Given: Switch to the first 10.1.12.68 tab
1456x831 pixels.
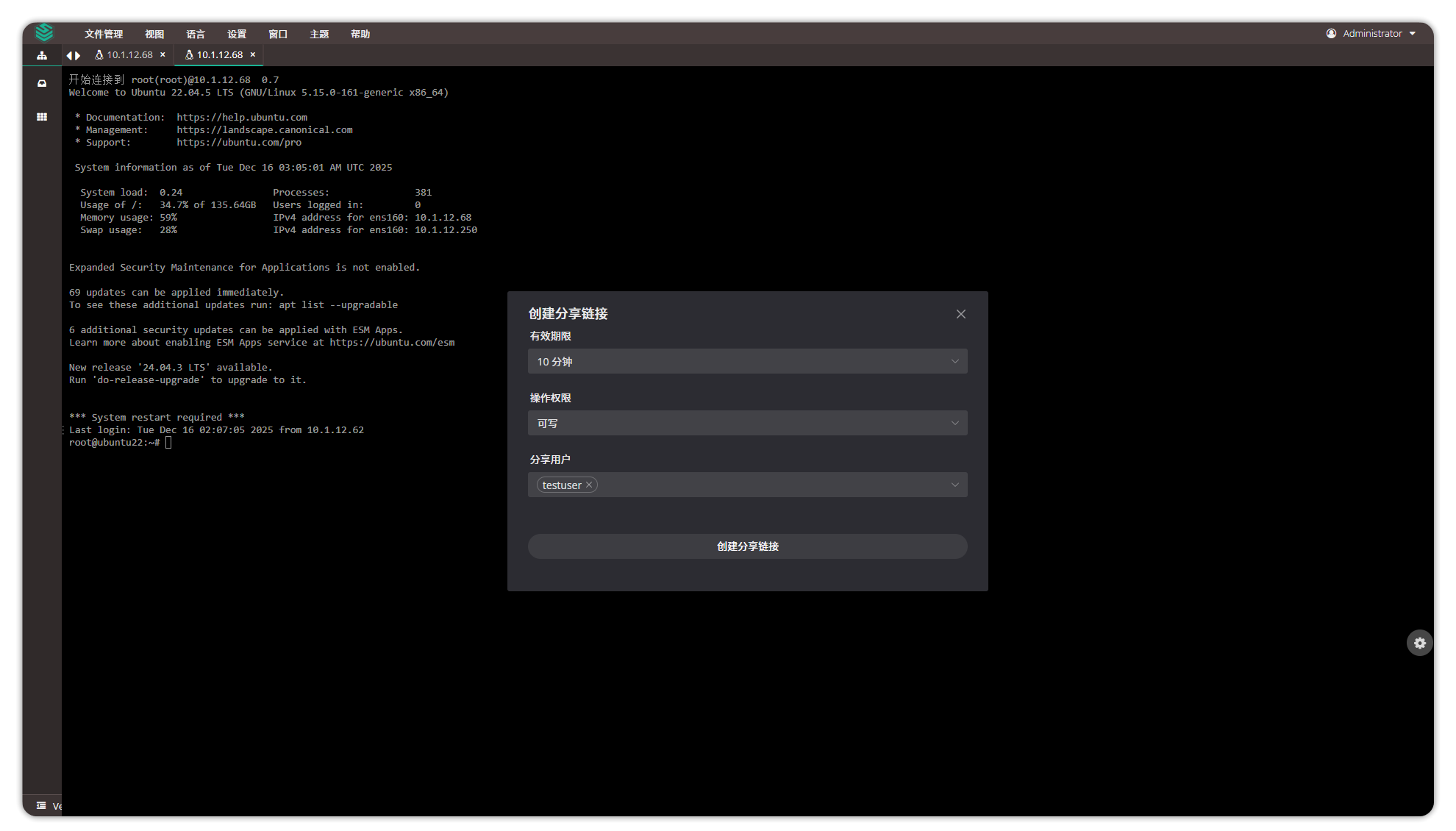Looking at the screenshot, I should (x=129, y=55).
